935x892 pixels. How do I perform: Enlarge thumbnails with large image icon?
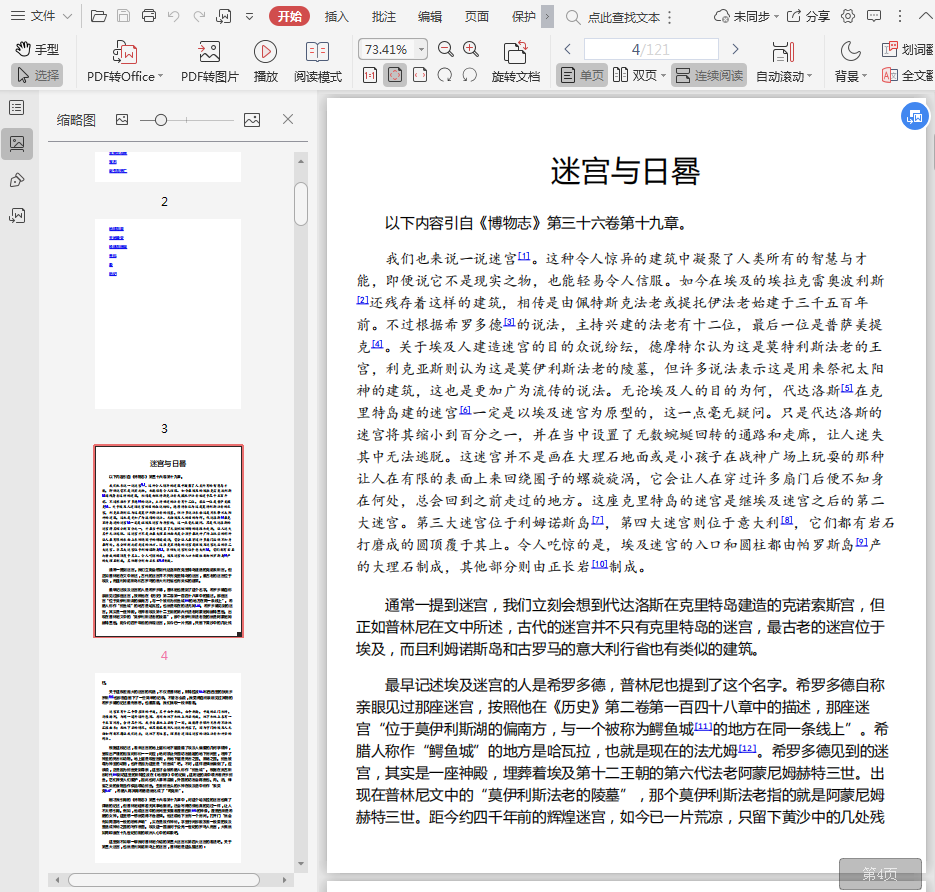click(x=252, y=120)
